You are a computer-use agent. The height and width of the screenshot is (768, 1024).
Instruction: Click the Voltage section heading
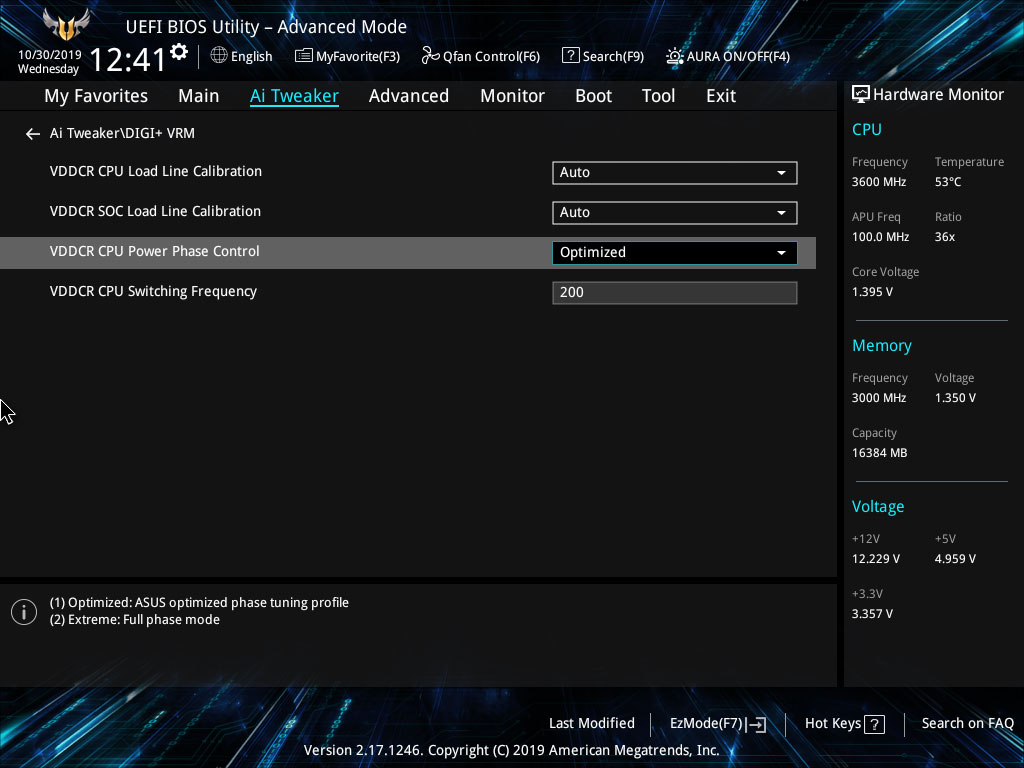878,506
